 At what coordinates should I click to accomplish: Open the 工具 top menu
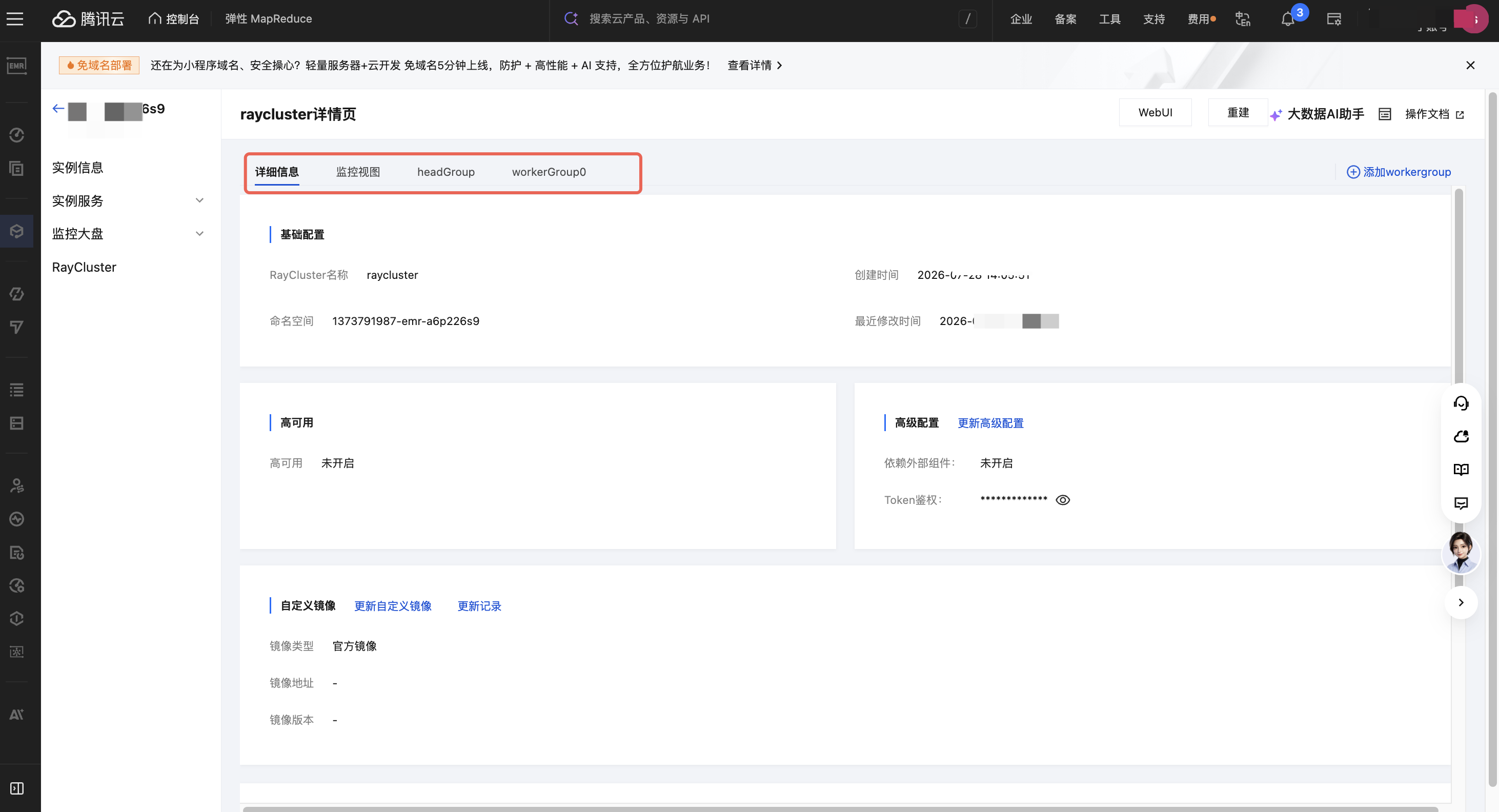(x=1110, y=19)
